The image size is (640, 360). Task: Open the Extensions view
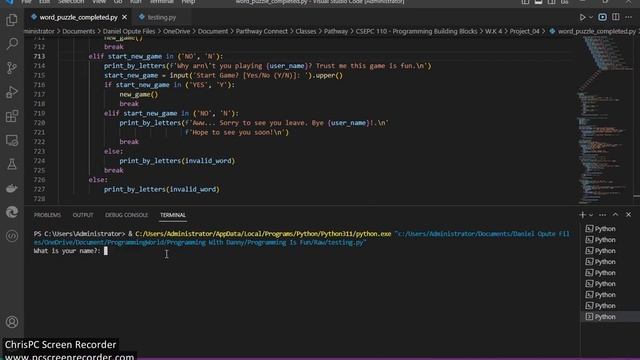tap(12, 116)
